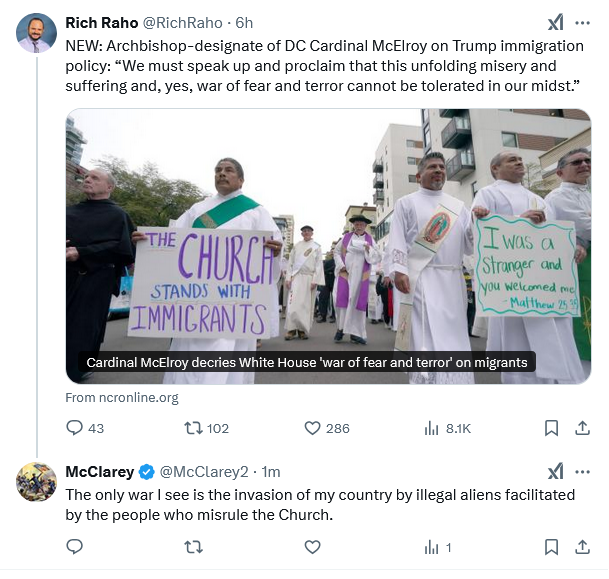Like McClarey's reply
This screenshot has width=609, height=579.
tap(312, 547)
